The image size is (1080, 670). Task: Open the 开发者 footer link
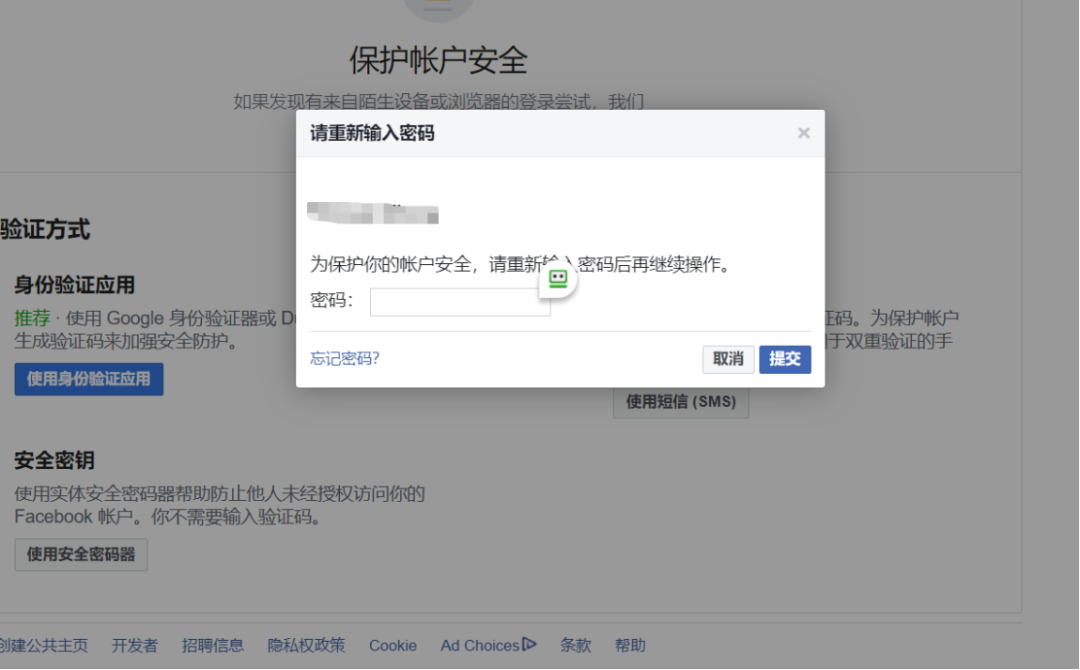coord(134,645)
